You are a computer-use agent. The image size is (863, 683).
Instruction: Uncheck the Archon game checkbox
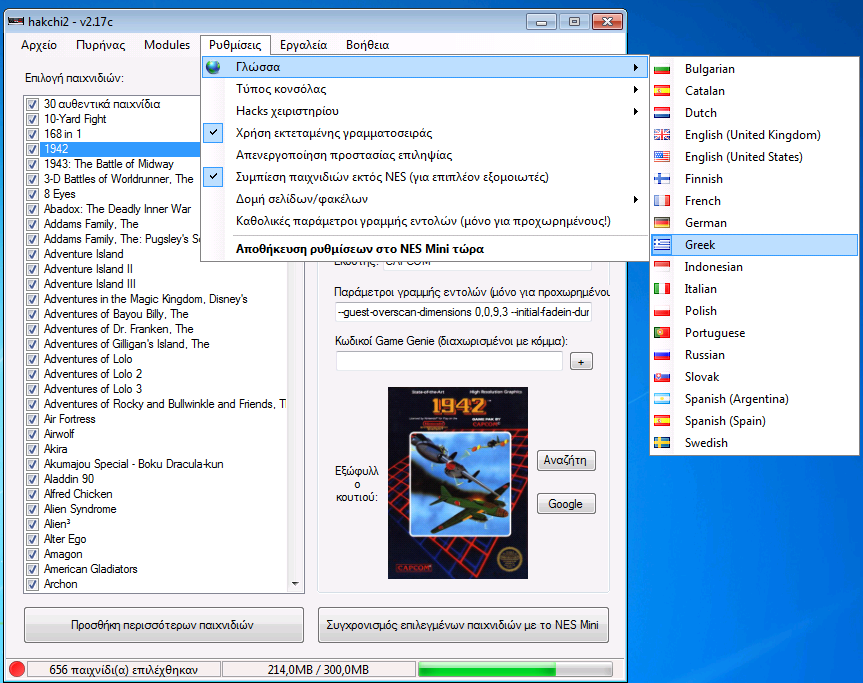point(32,584)
